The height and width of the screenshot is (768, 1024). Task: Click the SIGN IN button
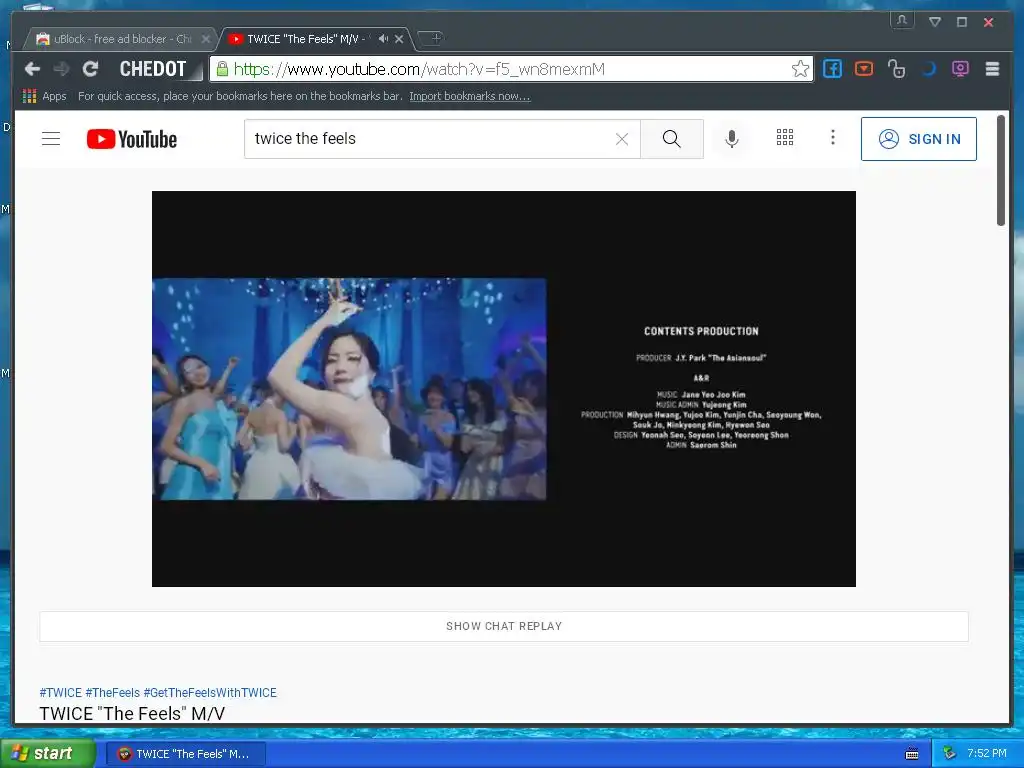(x=919, y=139)
